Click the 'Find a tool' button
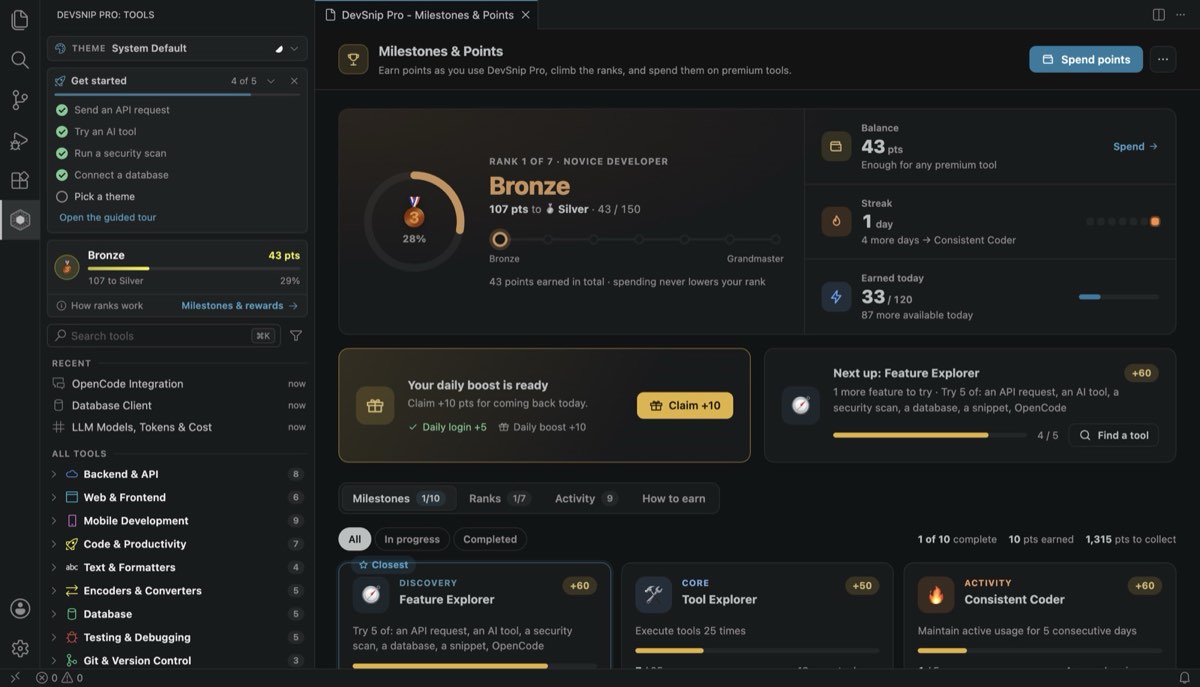This screenshot has width=1200, height=687. (x=1113, y=435)
